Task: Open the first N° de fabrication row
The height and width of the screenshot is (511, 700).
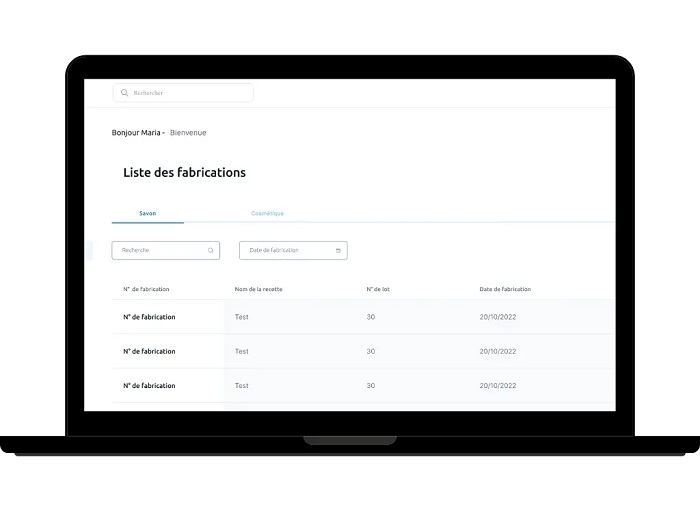Action: [149, 317]
